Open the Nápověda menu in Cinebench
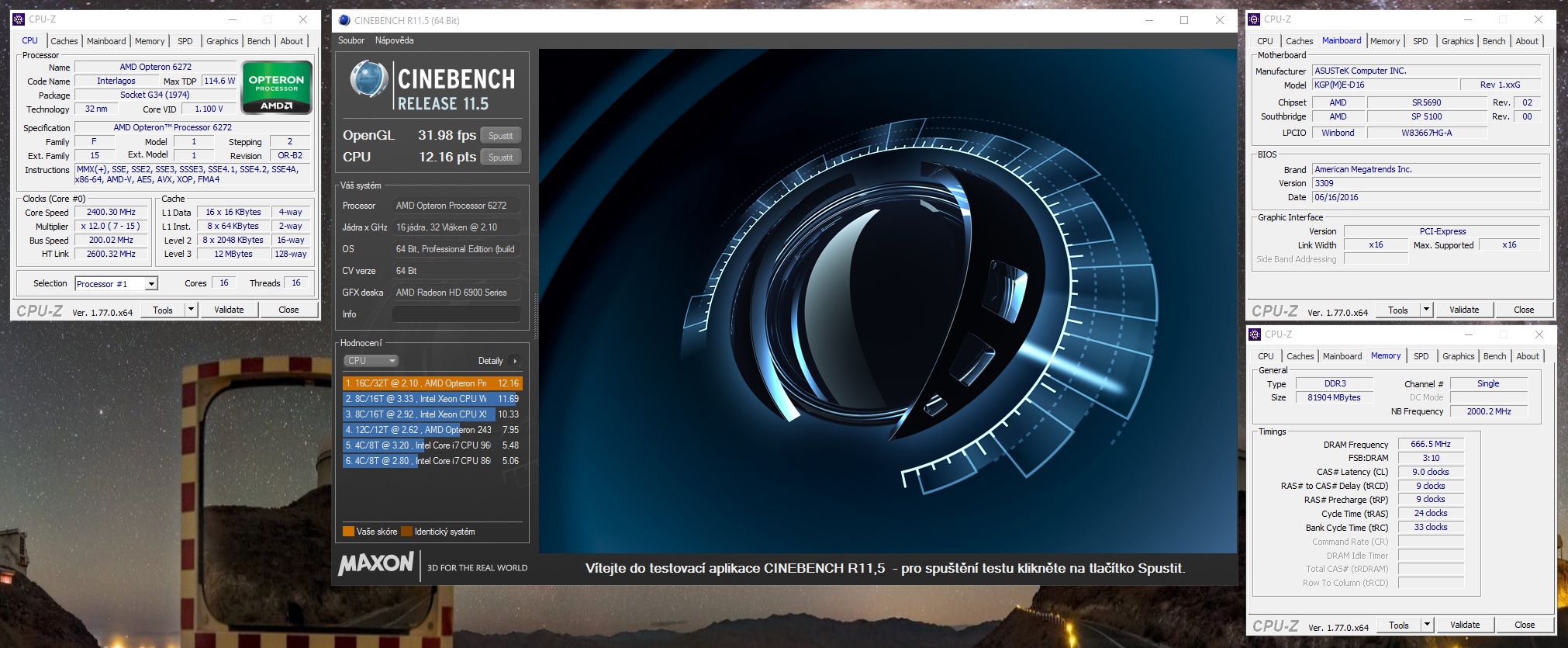1568x648 pixels. 394,40
